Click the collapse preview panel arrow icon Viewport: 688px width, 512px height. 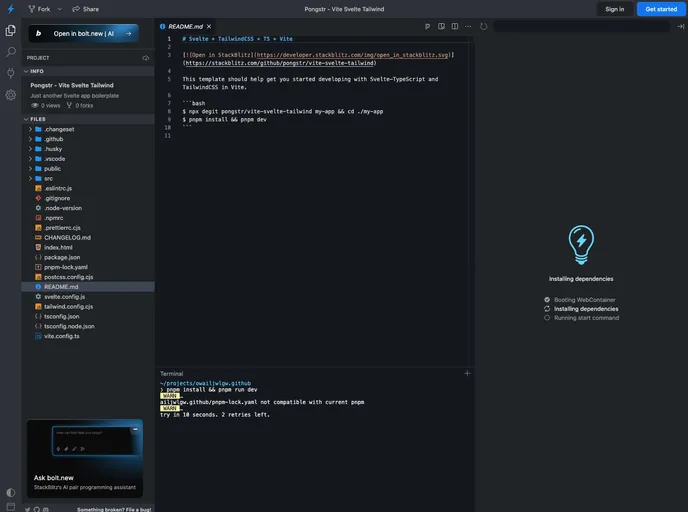point(681,26)
